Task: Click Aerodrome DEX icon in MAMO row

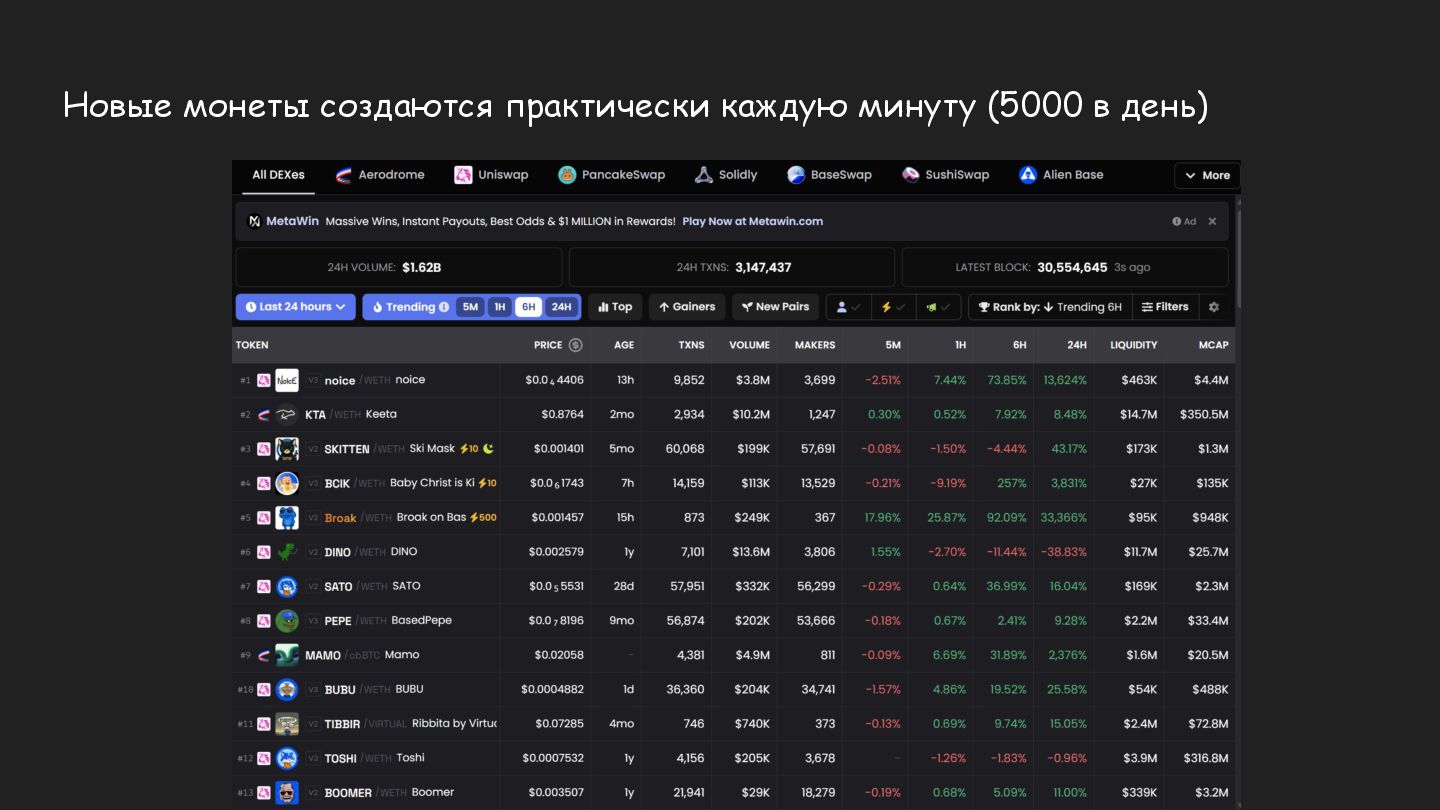Action: (264, 655)
